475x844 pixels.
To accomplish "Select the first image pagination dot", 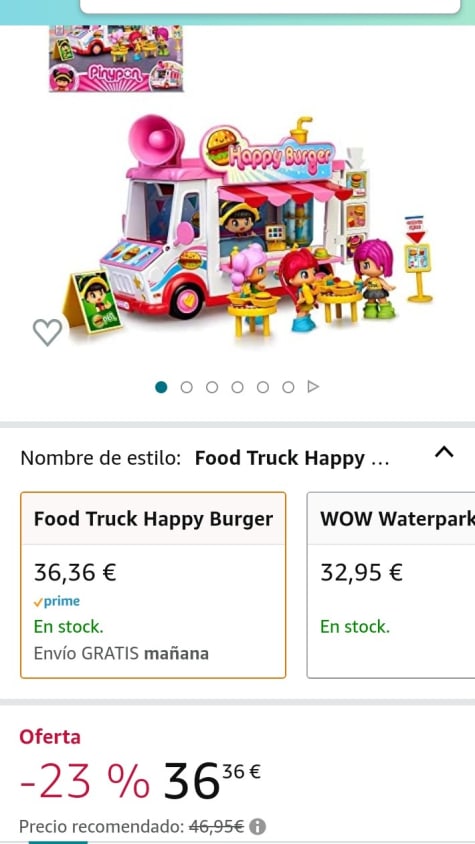I will 161,387.
